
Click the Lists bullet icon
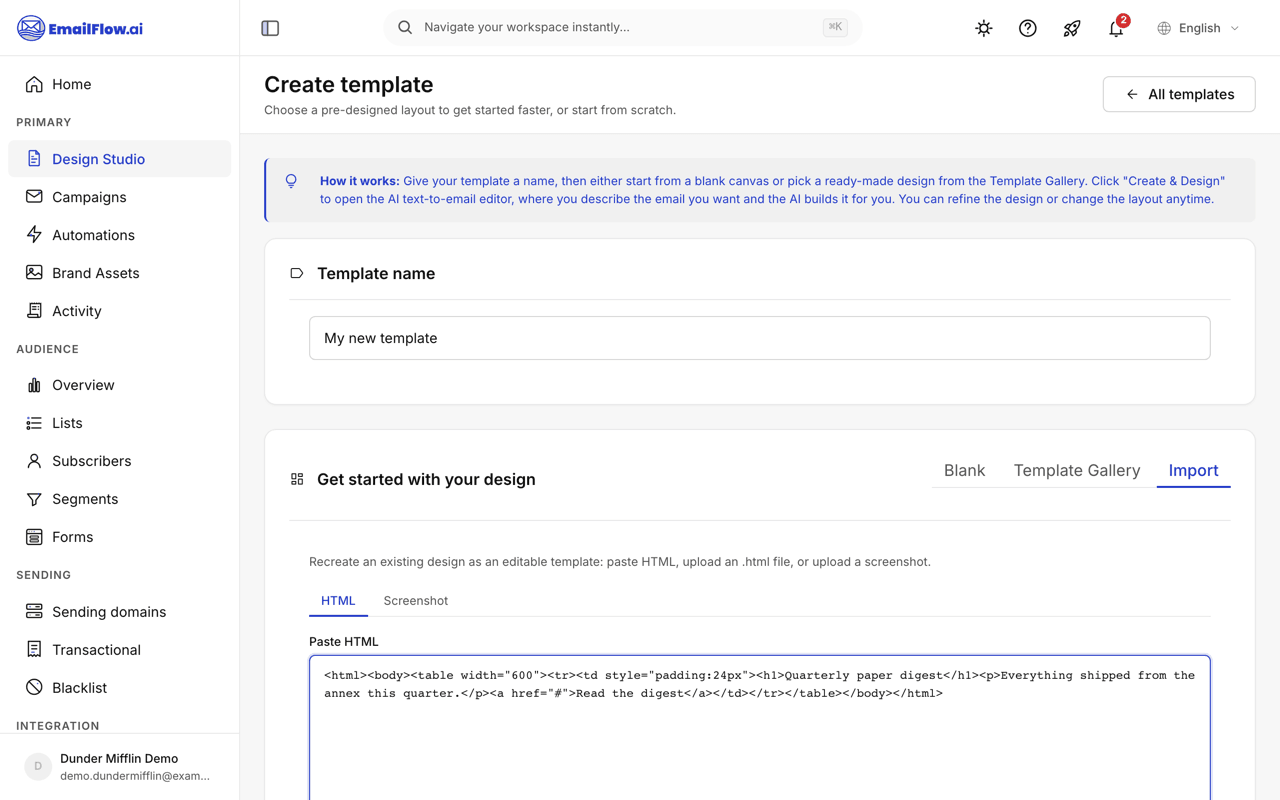click(x=34, y=423)
